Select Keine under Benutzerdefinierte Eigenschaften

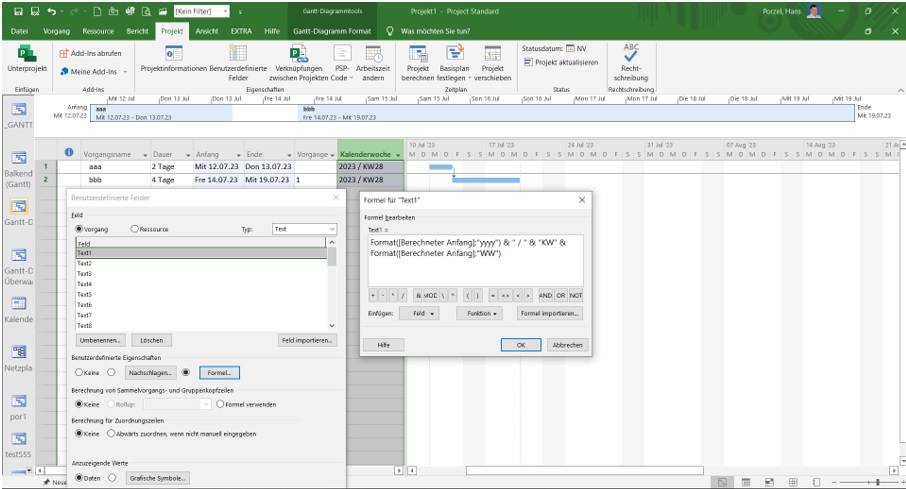point(79,372)
